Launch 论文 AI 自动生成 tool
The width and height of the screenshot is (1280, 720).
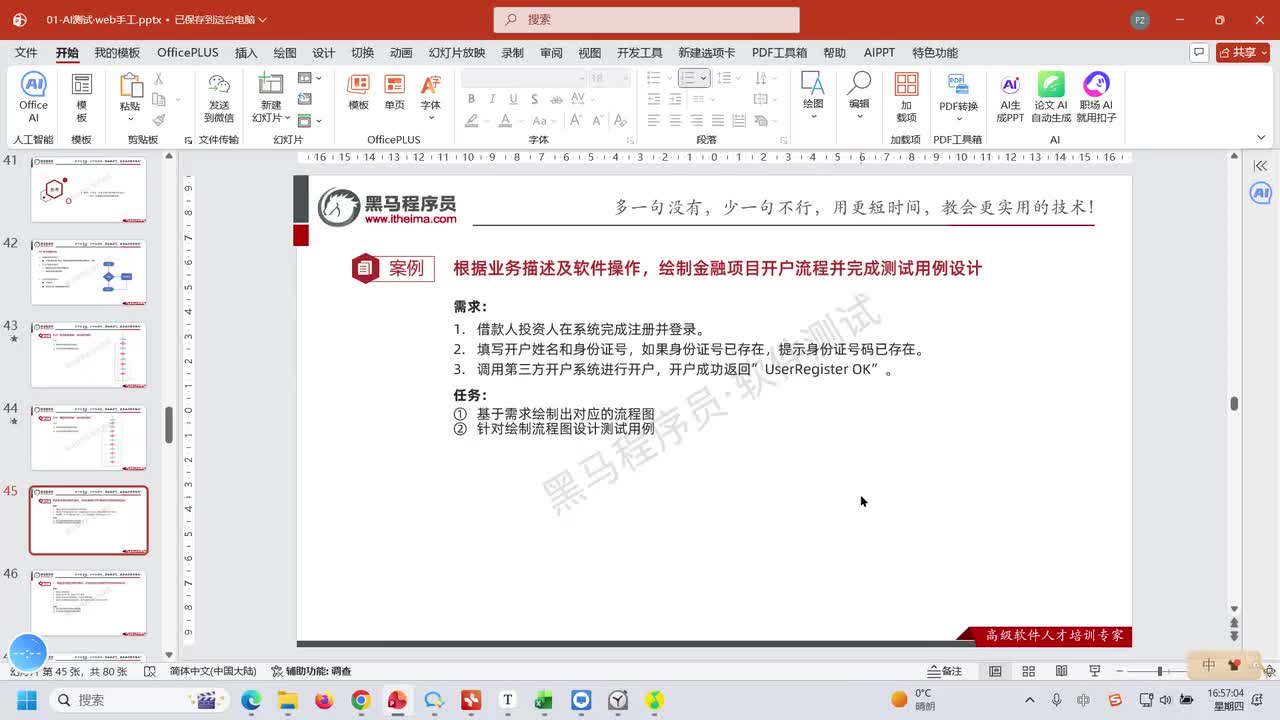[x=1051, y=97]
